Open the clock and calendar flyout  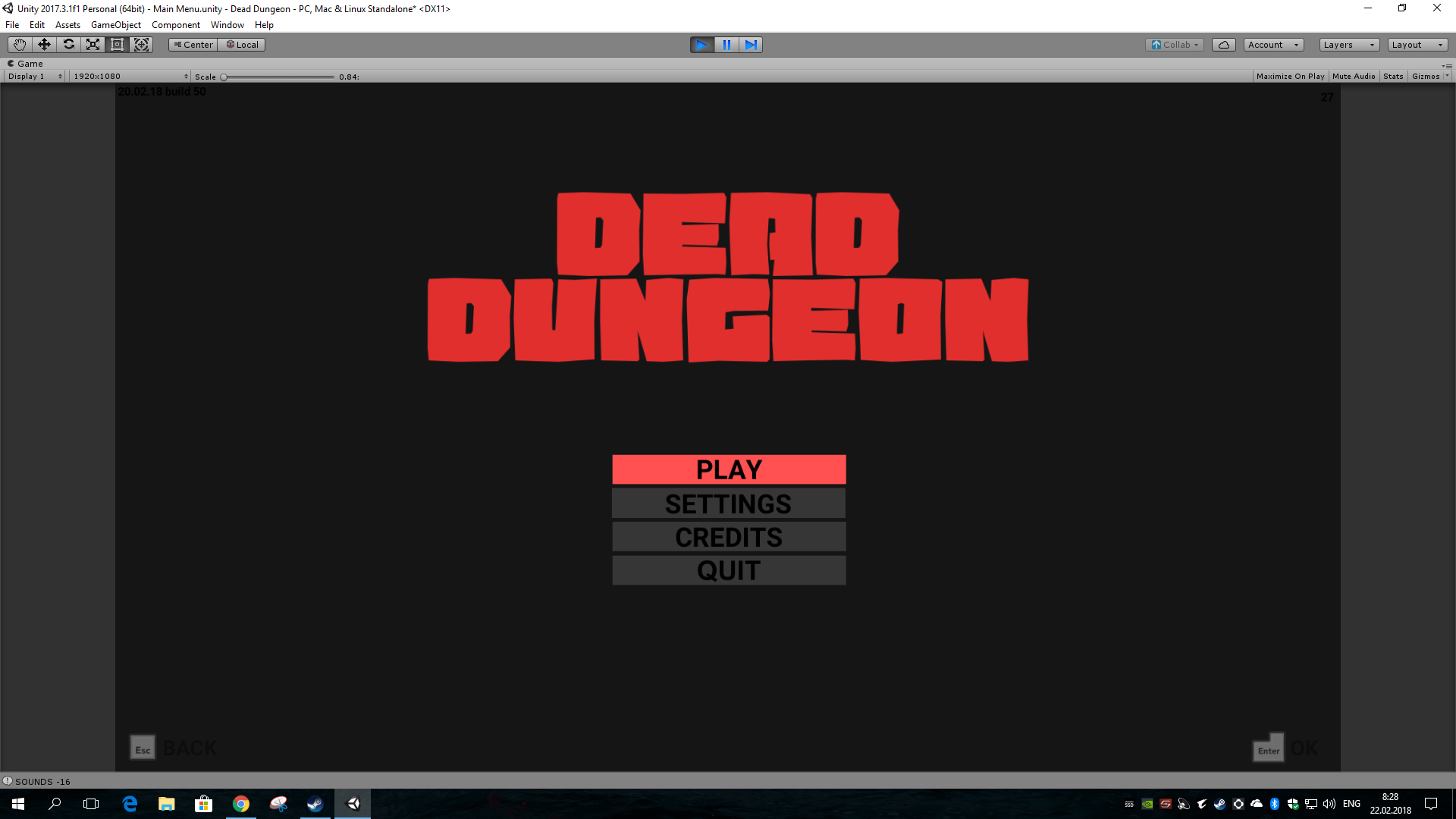1390,804
